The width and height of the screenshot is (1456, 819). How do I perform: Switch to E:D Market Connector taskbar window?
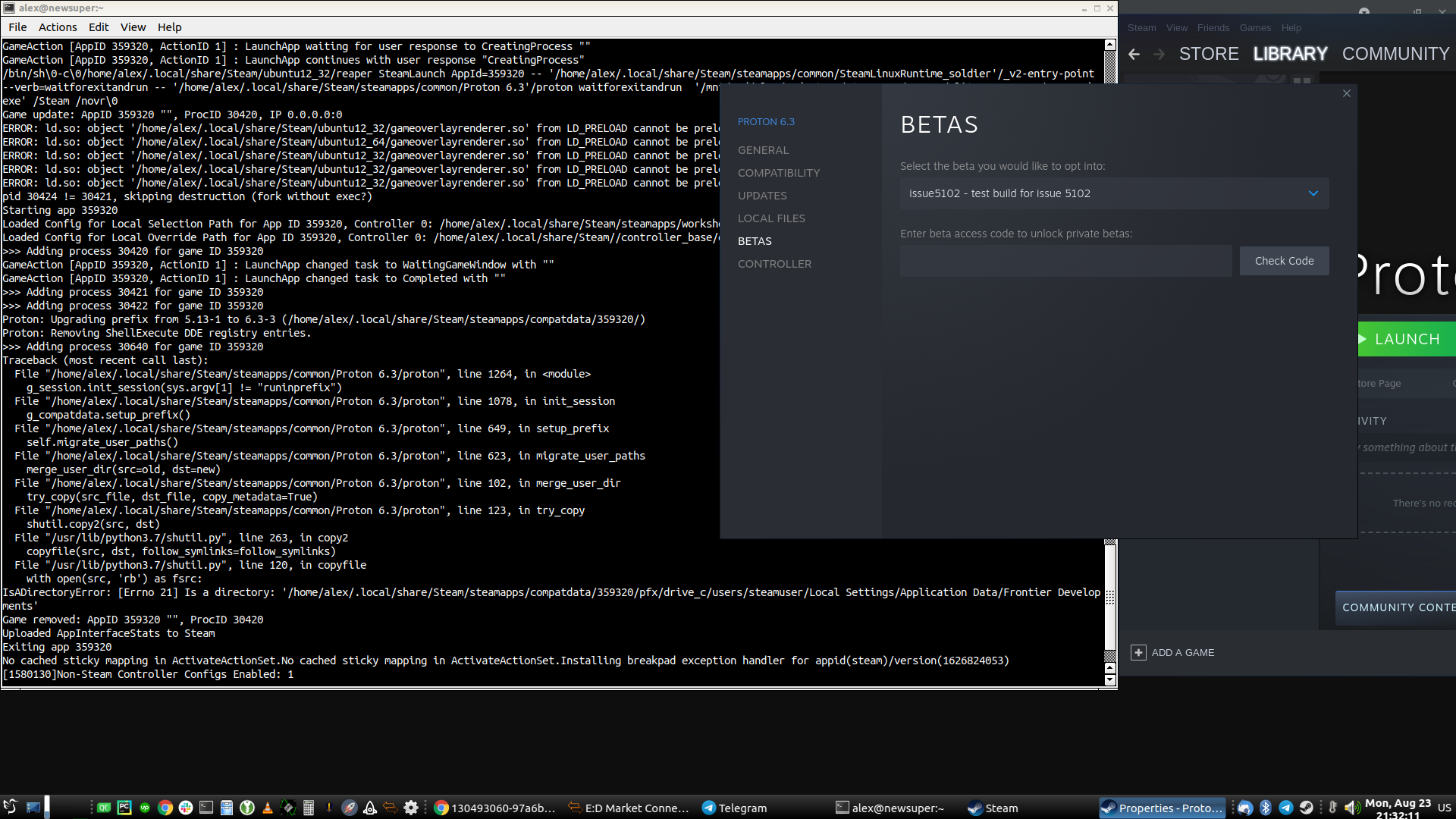point(628,808)
